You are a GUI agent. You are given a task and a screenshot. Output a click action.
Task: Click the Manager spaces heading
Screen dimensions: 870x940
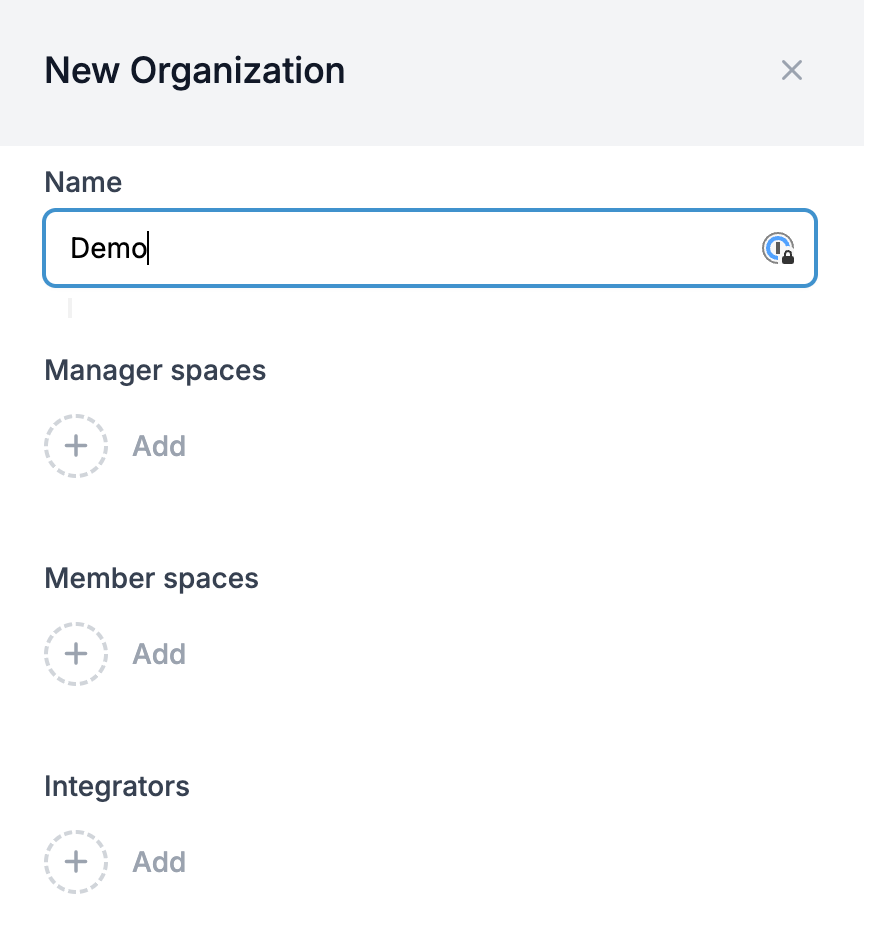point(155,371)
